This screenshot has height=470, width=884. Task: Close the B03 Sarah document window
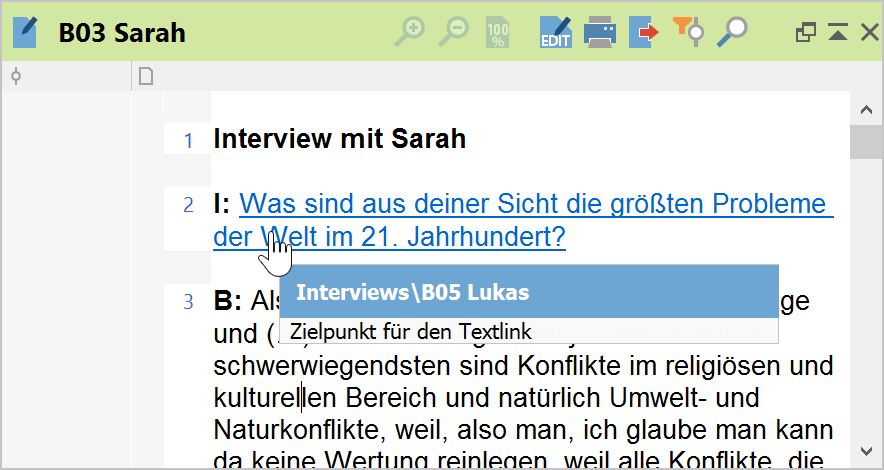[x=870, y=32]
